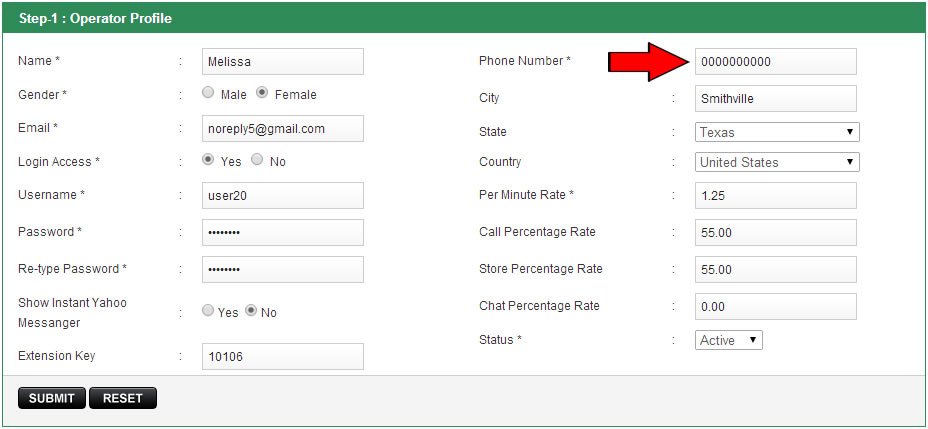Choose No for Show Instant Yahoo Messenger
This screenshot has height=429, width=928.
pyautogui.click(x=251, y=311)
